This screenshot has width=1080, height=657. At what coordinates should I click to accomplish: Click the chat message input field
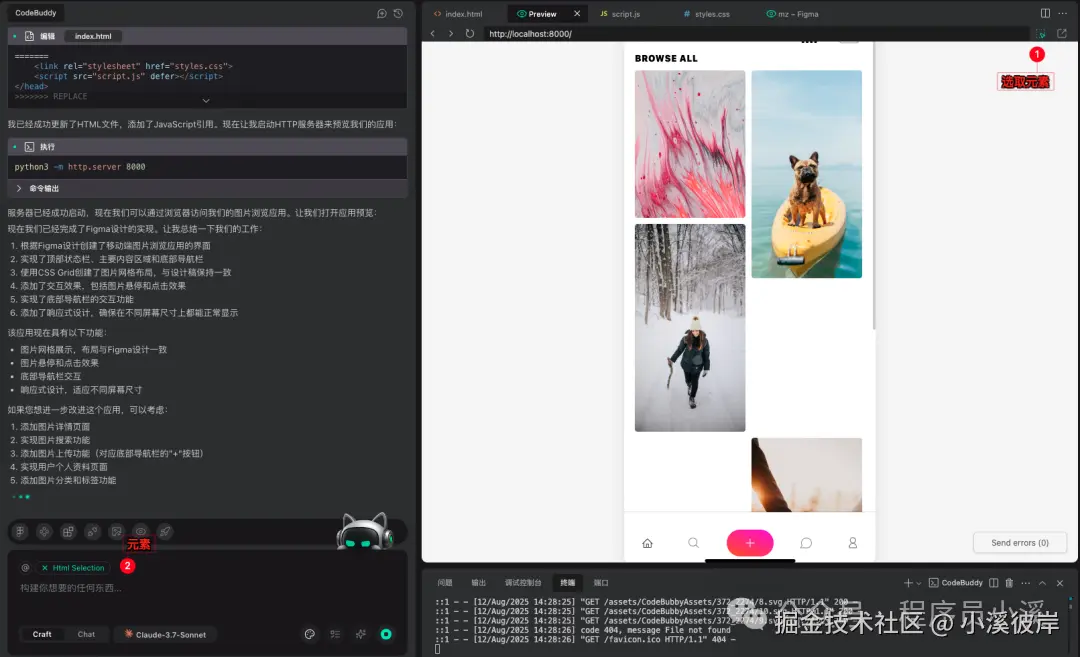point(207,588)
